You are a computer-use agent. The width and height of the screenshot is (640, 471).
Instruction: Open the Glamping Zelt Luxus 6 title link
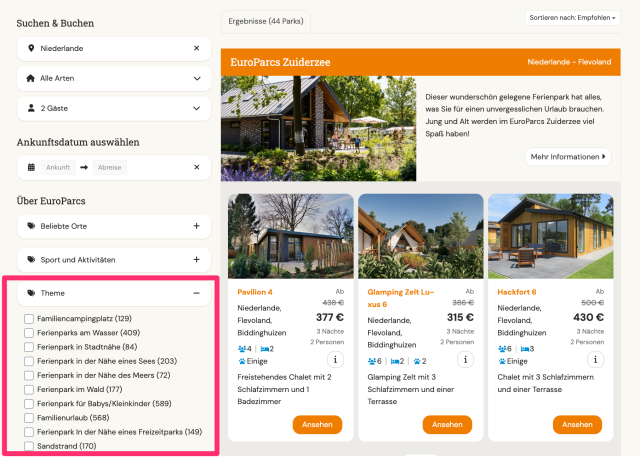[x=400, y=298]
